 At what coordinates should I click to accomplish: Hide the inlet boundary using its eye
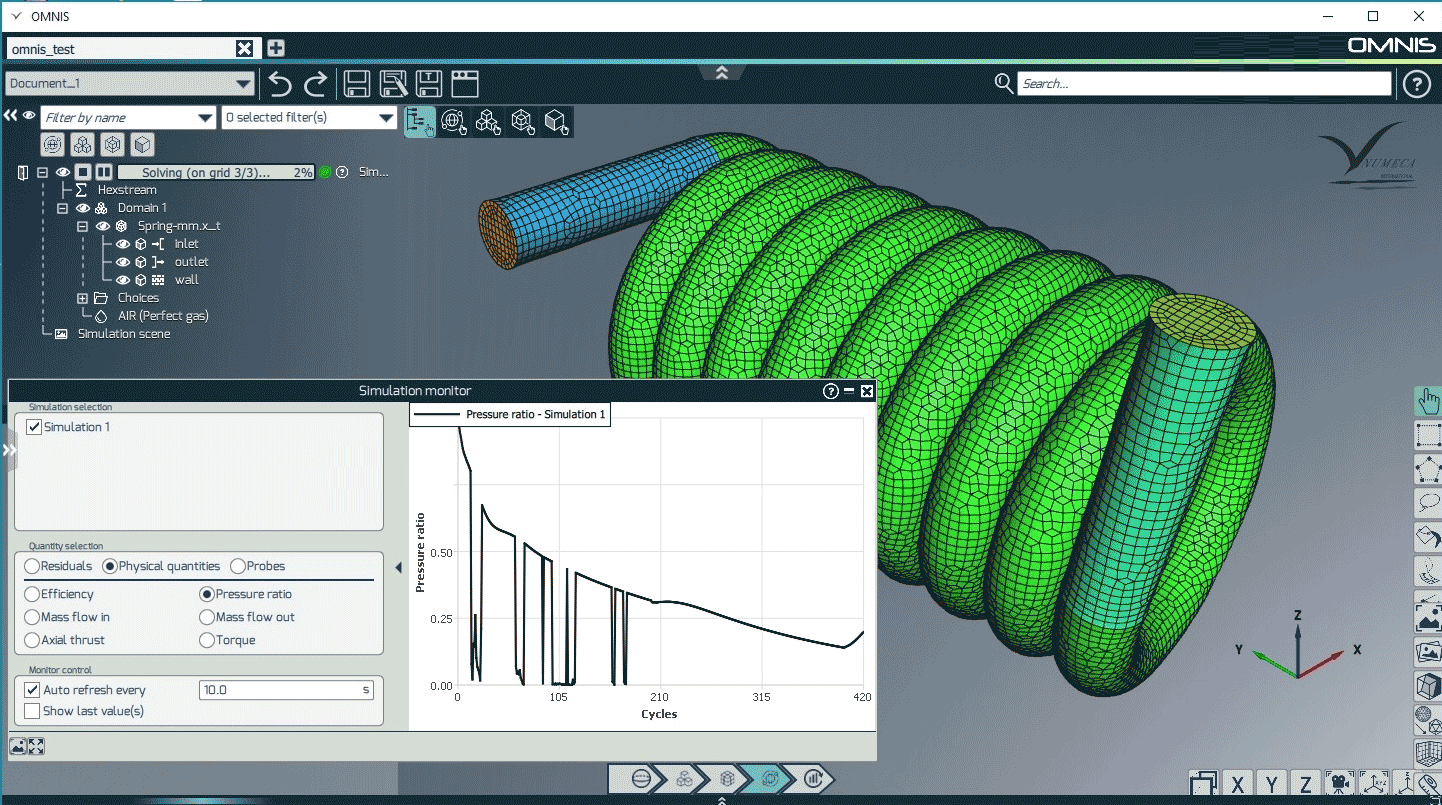tap(123, 244)
